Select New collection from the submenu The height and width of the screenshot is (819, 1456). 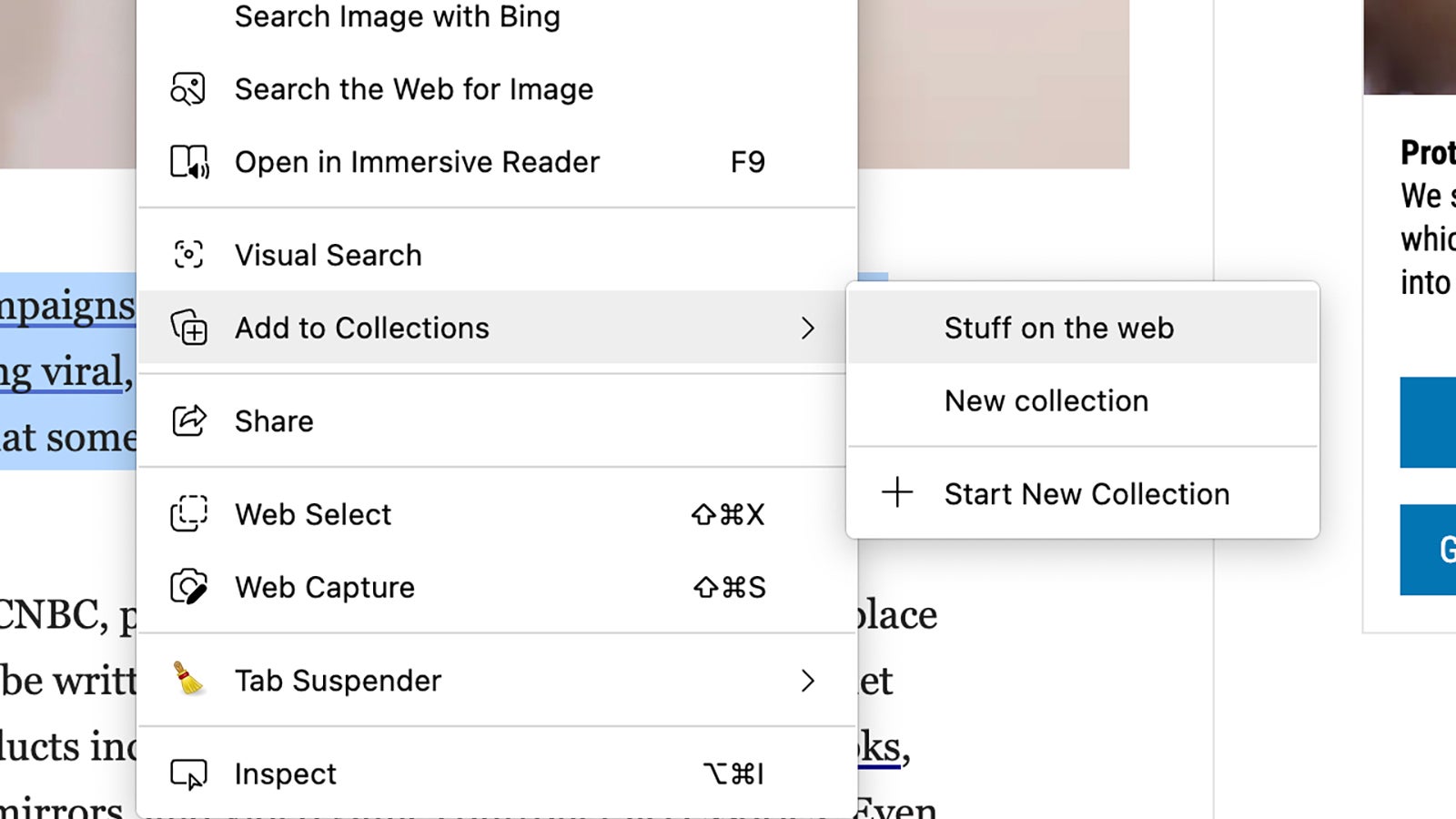tap(1046, 400)
